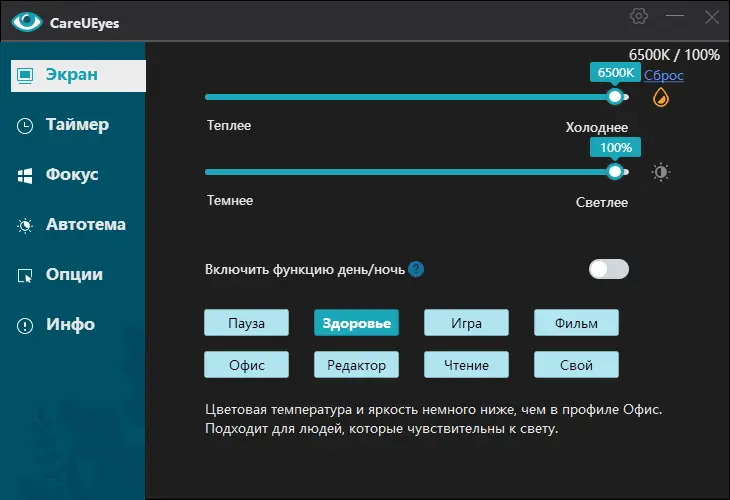Viewport: 730px width, 500px height.
Task: Click the Сброс reset link
Action: (663, 75)
